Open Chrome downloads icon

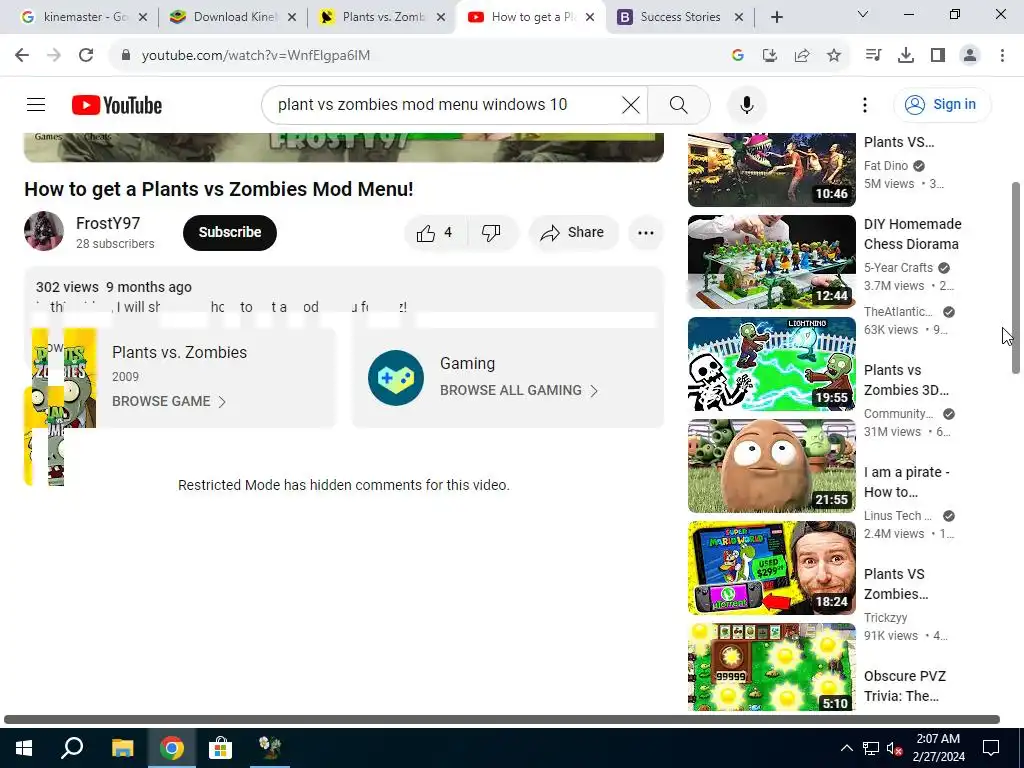click(906, 56)
